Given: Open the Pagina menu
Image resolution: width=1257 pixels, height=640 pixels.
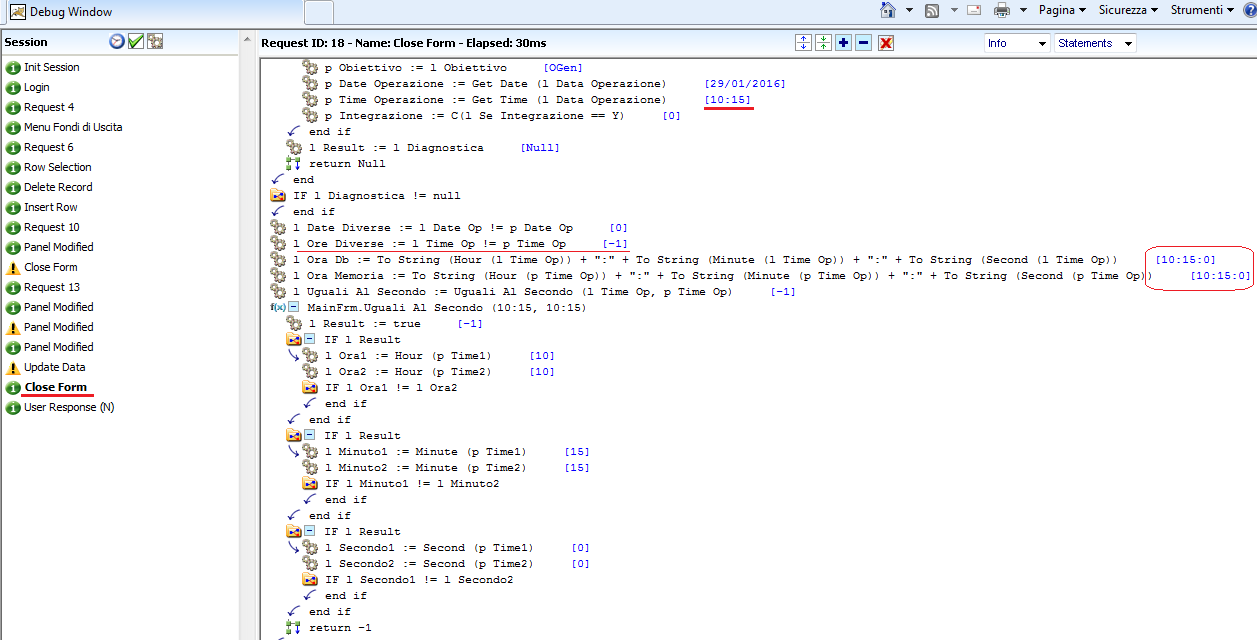Looking at the screenshot, I should [1062, 10].
